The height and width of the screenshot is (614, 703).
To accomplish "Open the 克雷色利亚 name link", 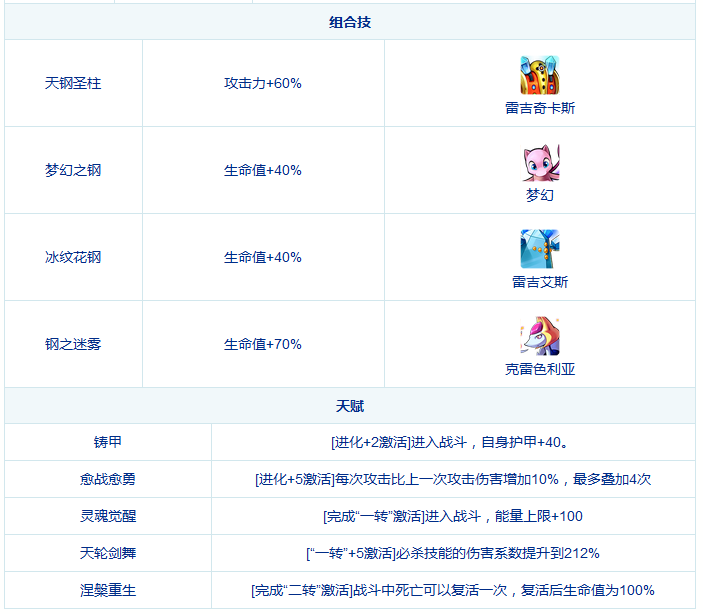I will (540, 369).
